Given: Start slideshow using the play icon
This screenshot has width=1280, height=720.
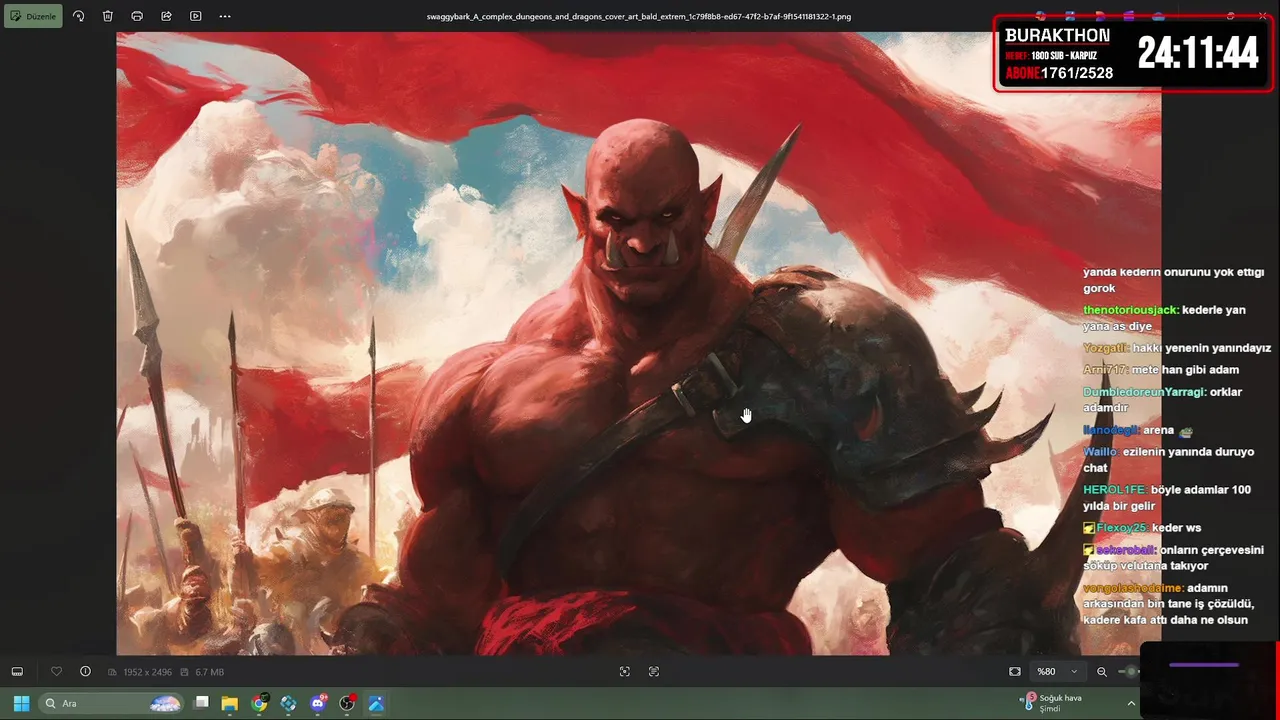Looking at the screenshot, I should [x=195, y=16].
